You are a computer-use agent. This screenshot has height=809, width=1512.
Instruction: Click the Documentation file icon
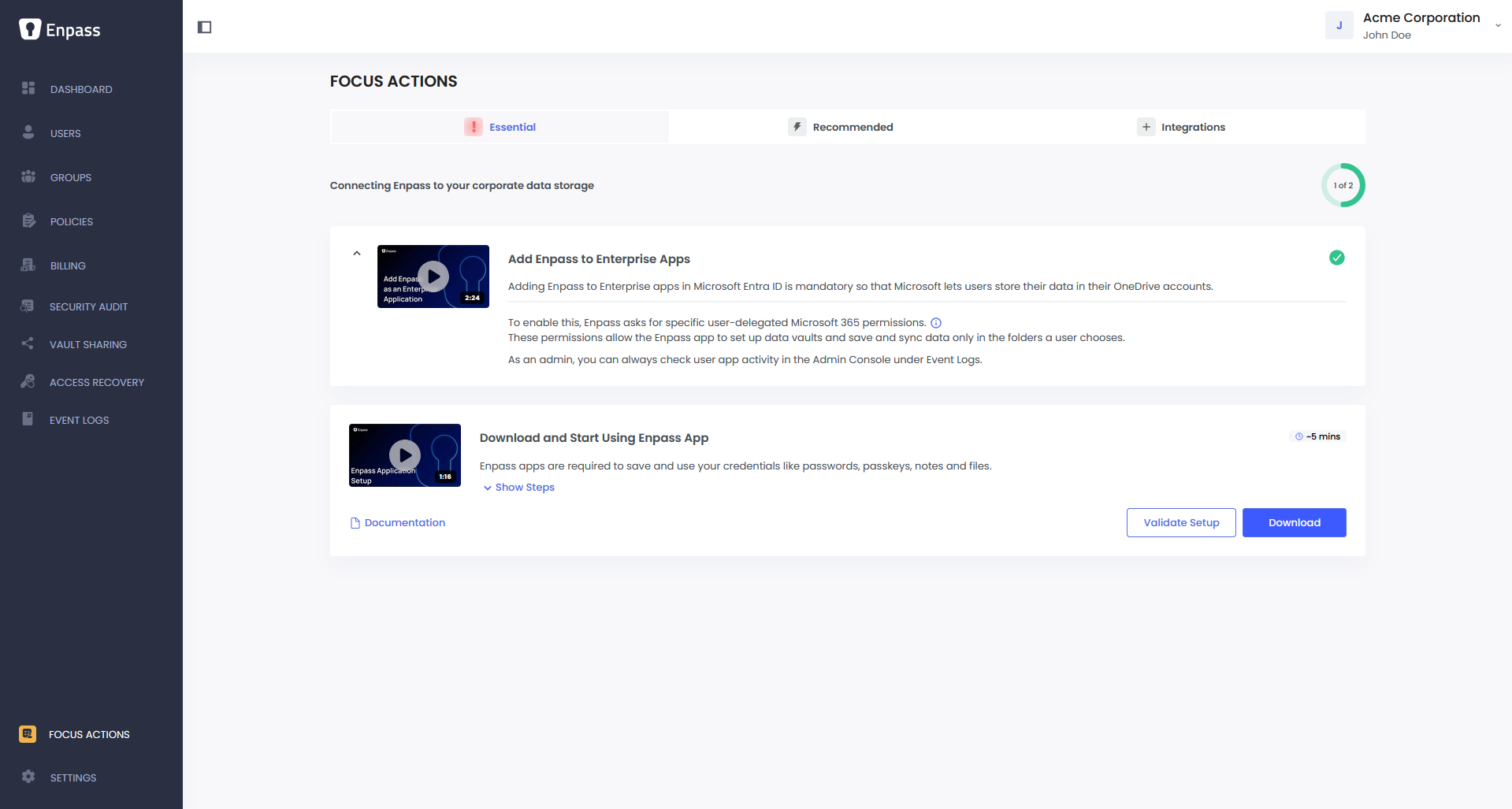[x=355, y=523]
